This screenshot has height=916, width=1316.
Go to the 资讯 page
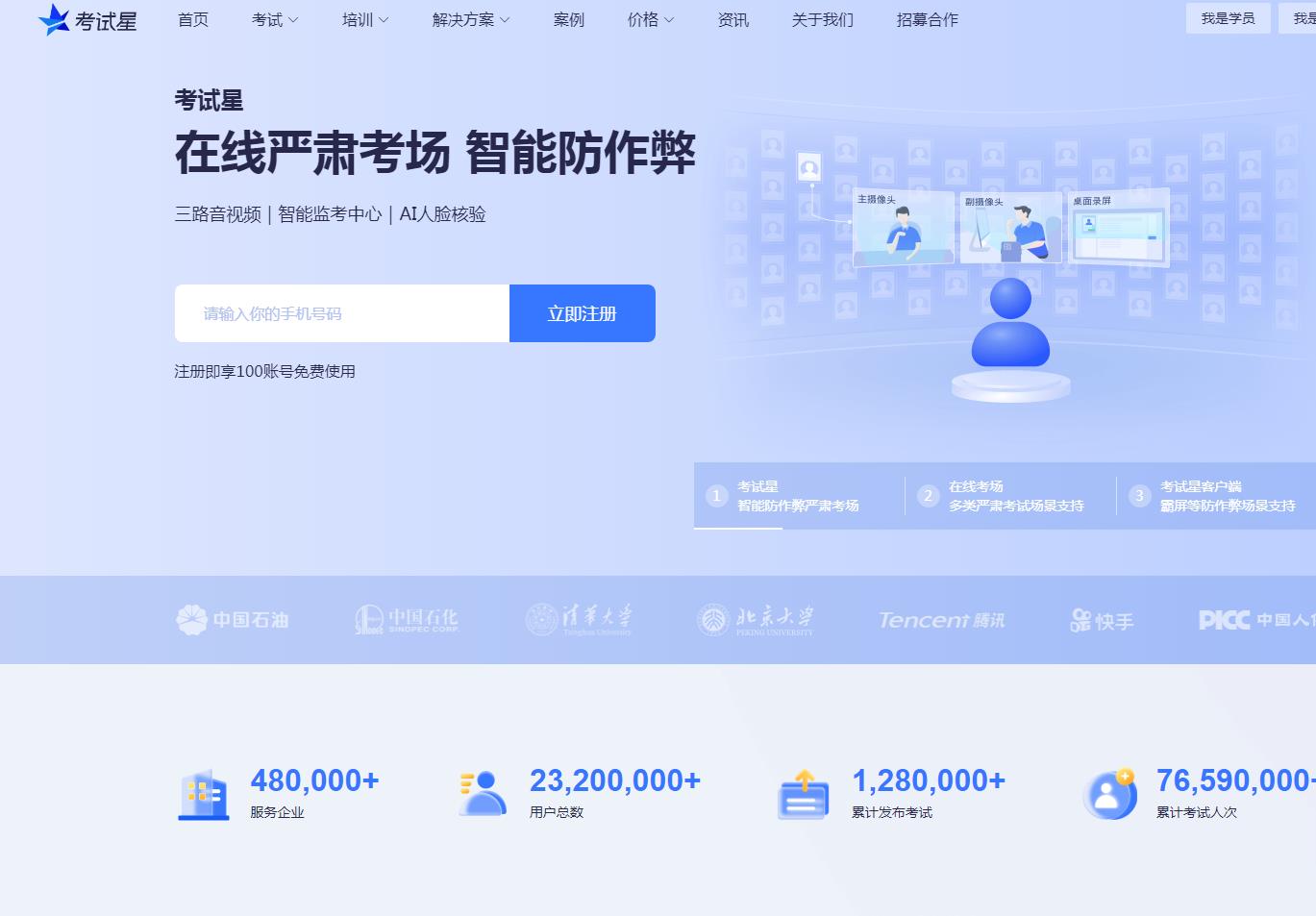(x=733, y=19)
